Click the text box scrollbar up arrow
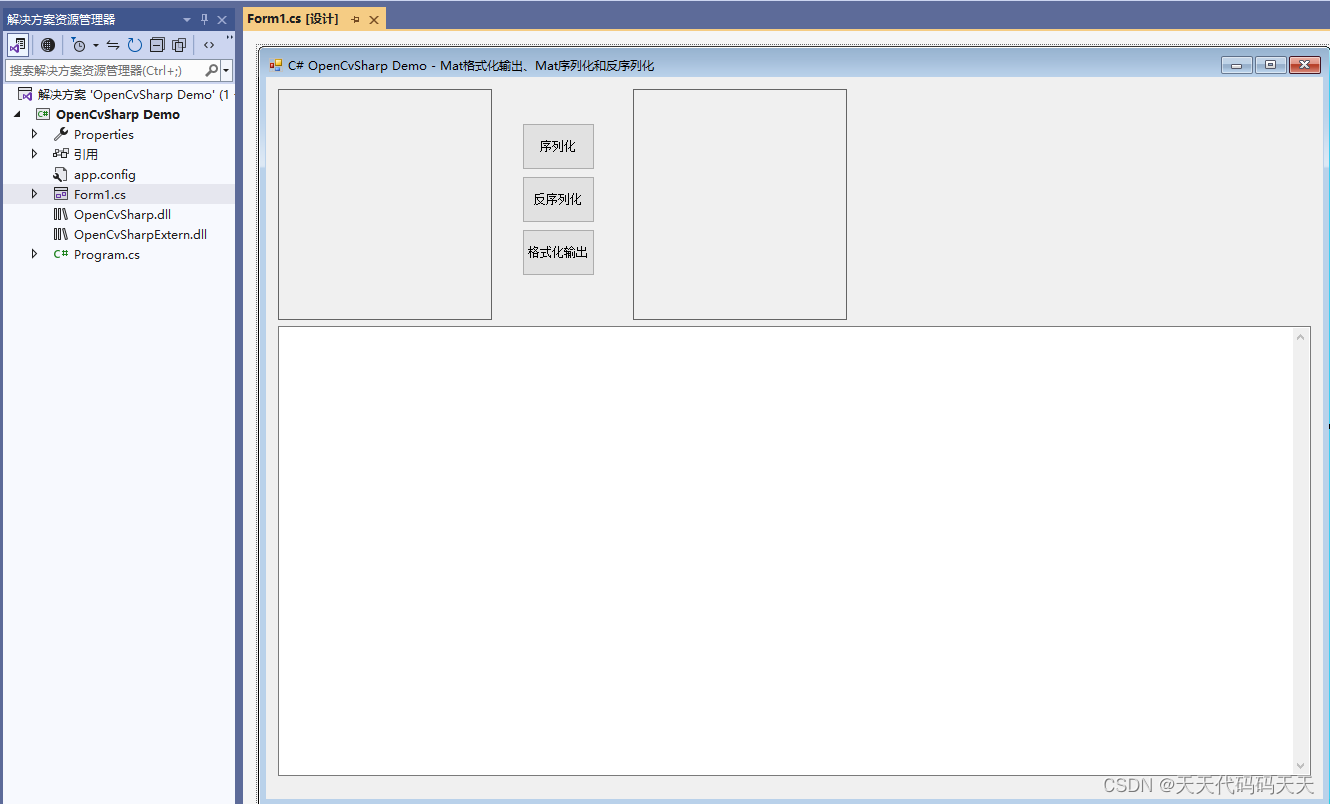This screenshot has width=1330, height=804. click(x=1301, y=336)
